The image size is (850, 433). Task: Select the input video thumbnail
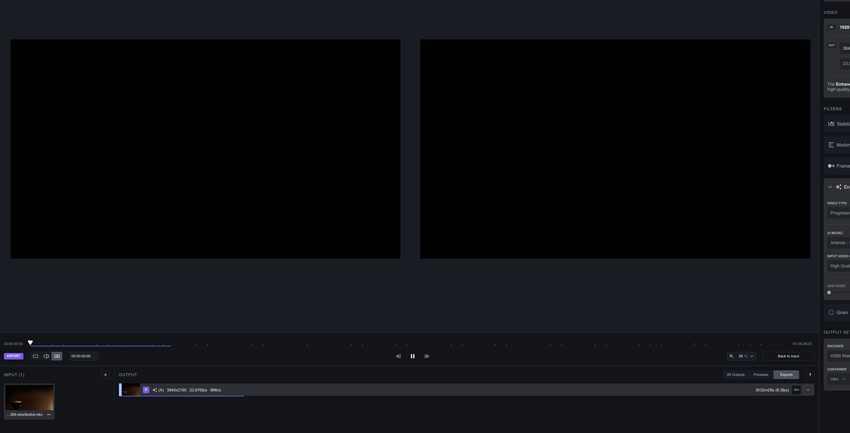coord(29,397)
